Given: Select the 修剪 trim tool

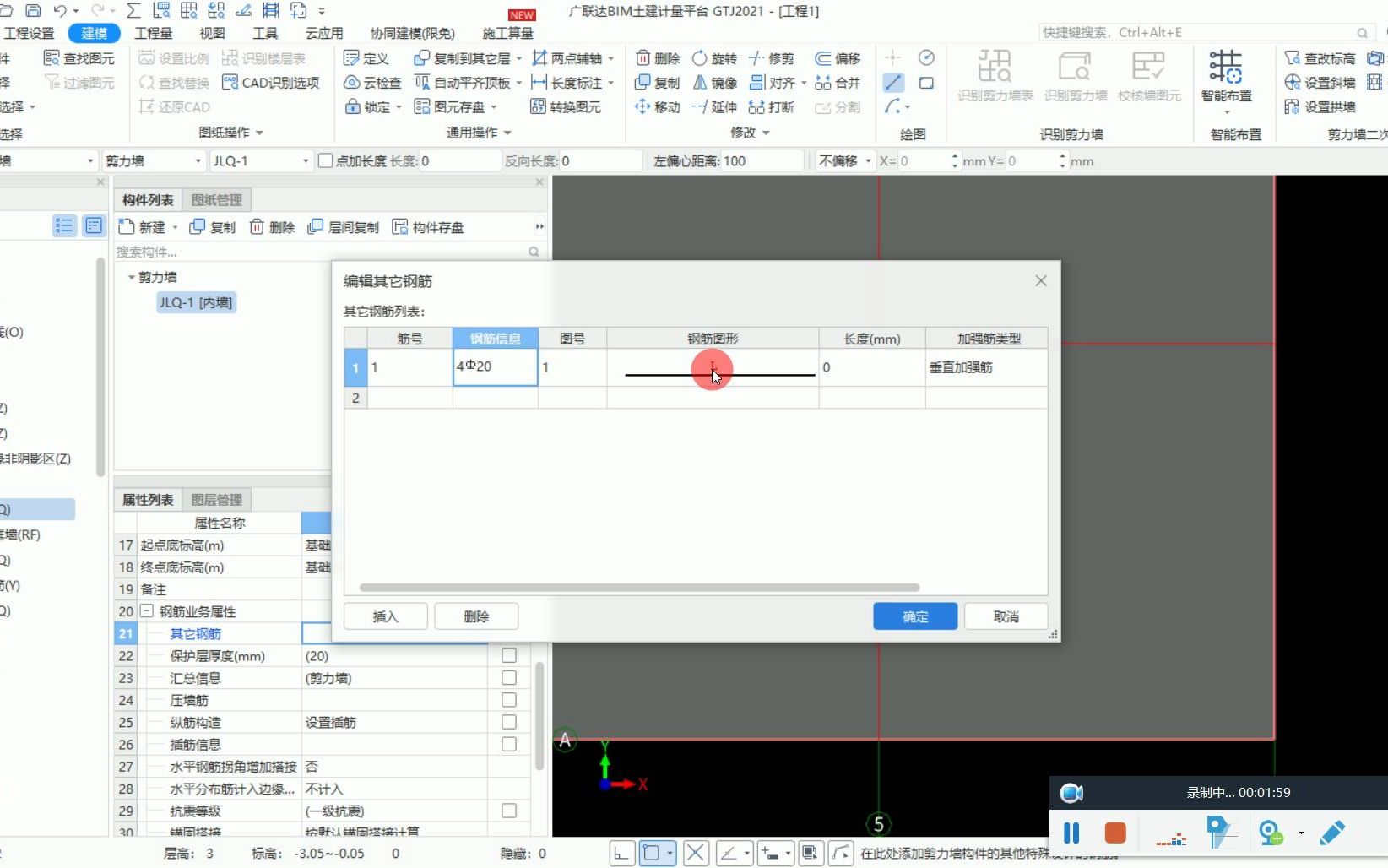Looking at the screenshot, I should [x=772, y=58].
